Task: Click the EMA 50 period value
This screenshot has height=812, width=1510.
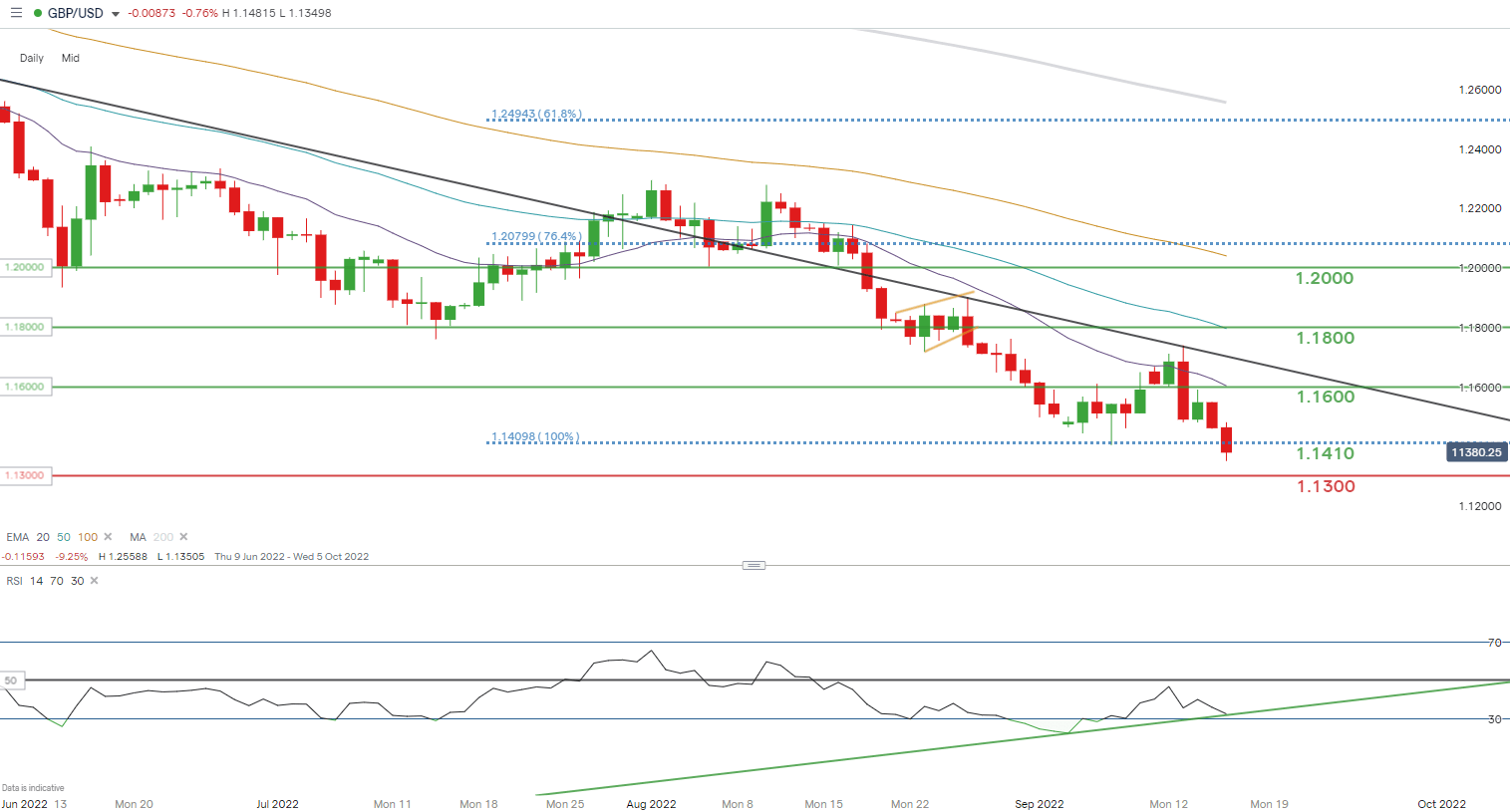Action: [64, 537]
